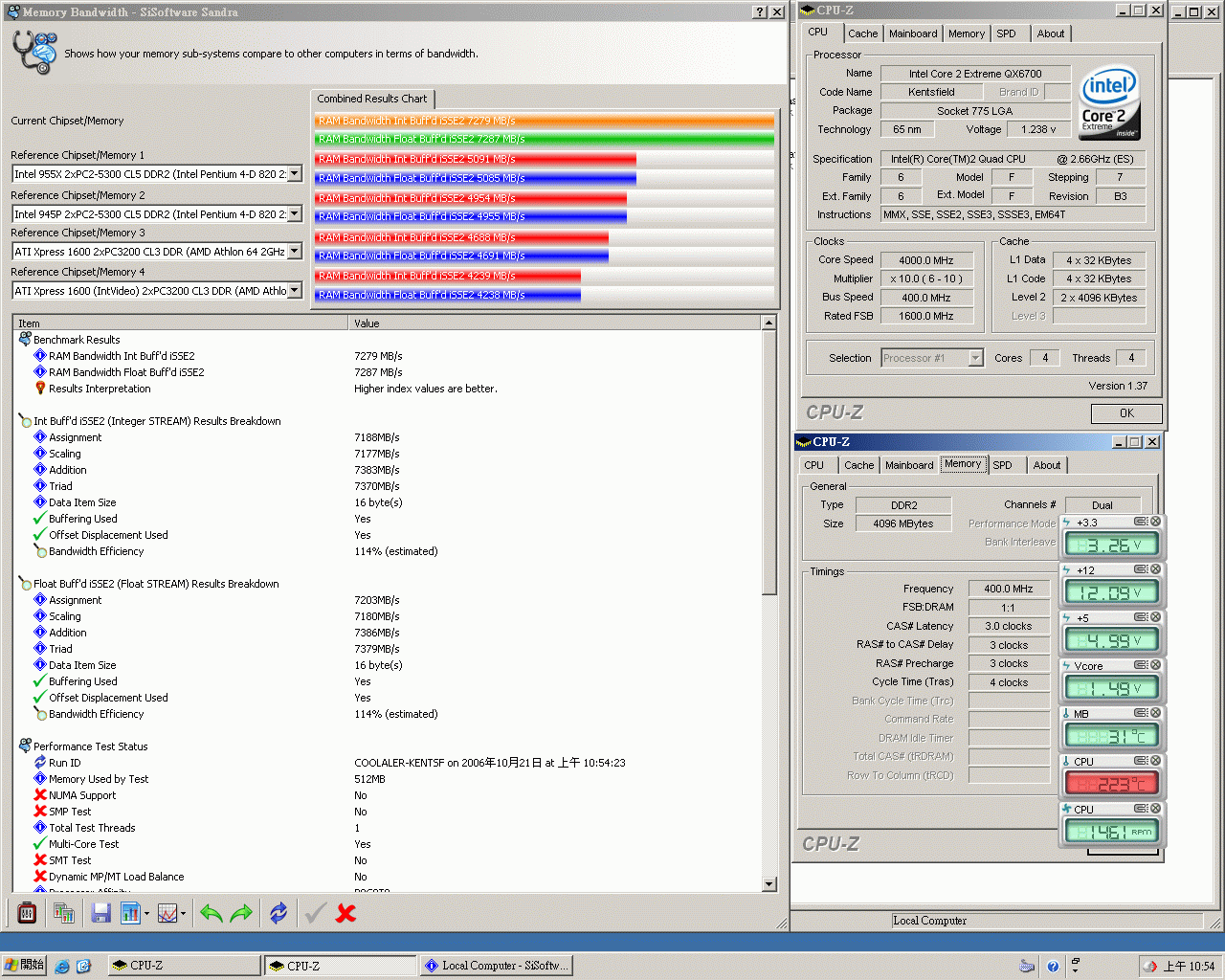Close the CPU fan RPM widget

pos(1155,809)
